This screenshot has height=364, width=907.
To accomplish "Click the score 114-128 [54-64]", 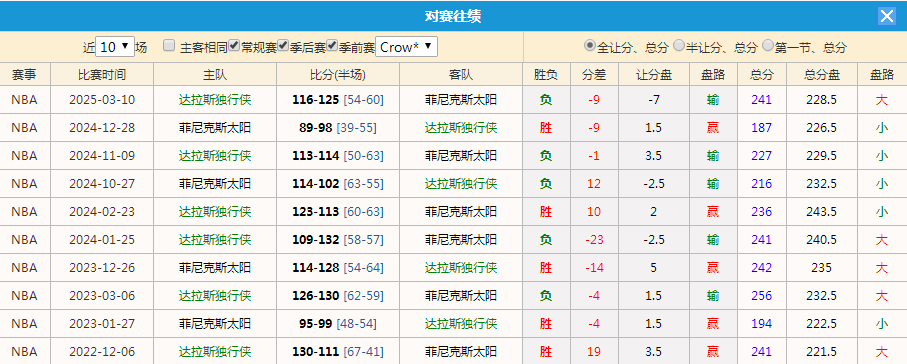I will (x=338, y=267).
